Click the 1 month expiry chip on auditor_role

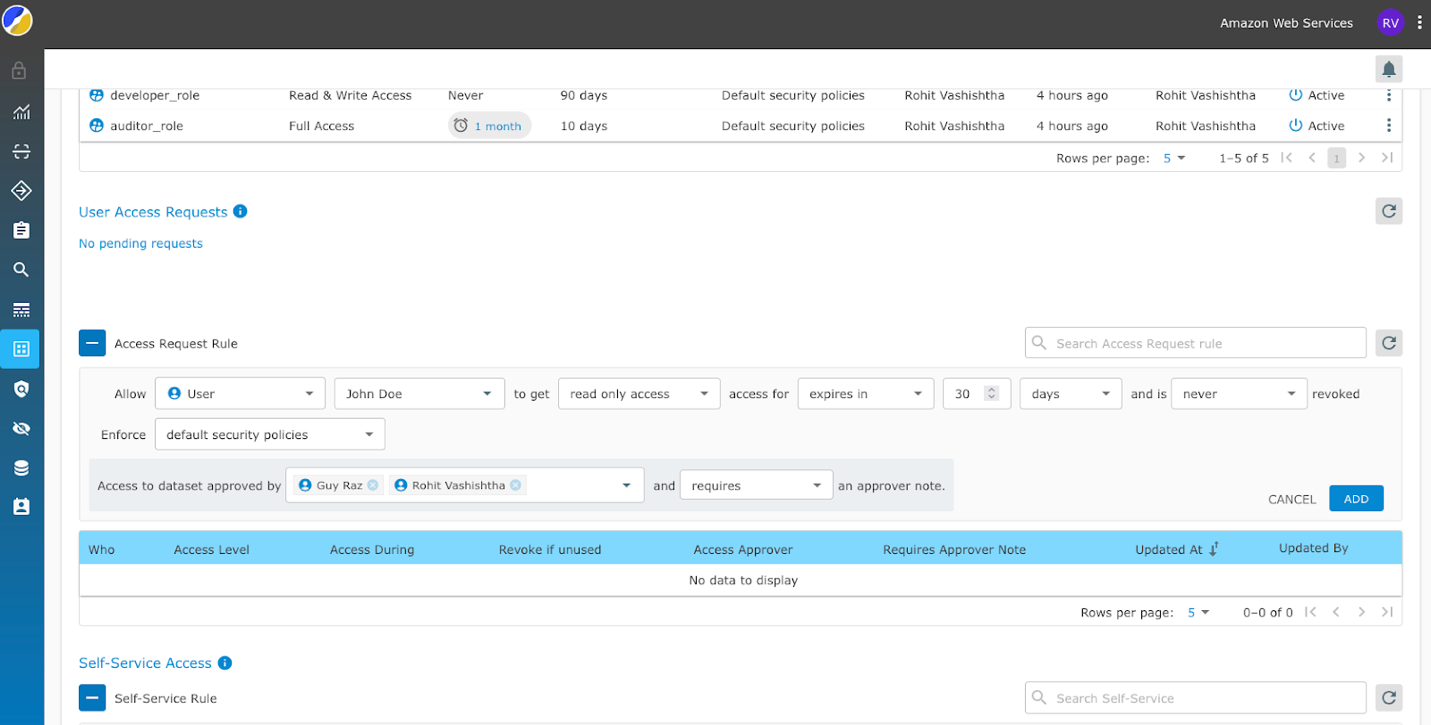coord(490,125)
